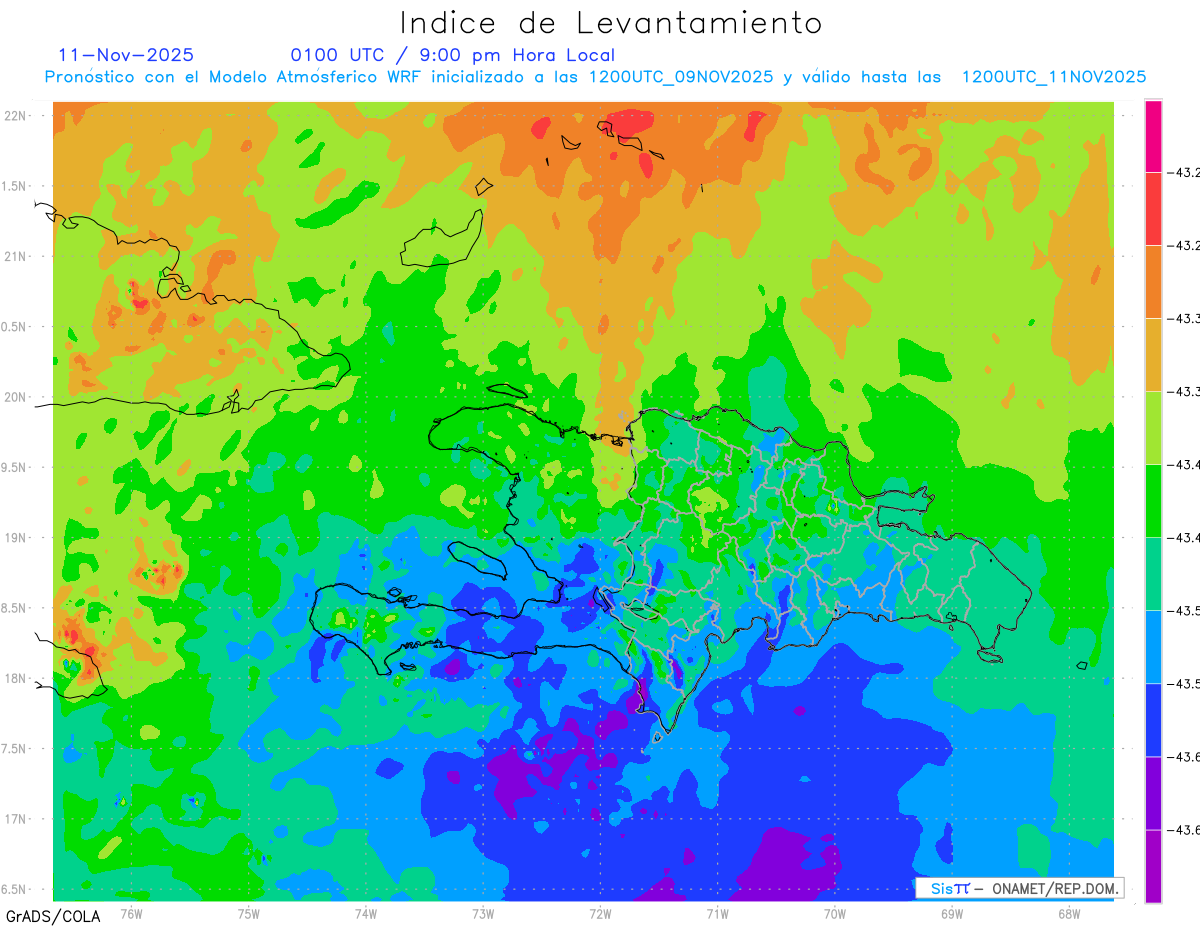This screenshot has width=1200, height=927.
Task: Select the light blue colorbar swatch
Action: click(x=1153, y=647)
